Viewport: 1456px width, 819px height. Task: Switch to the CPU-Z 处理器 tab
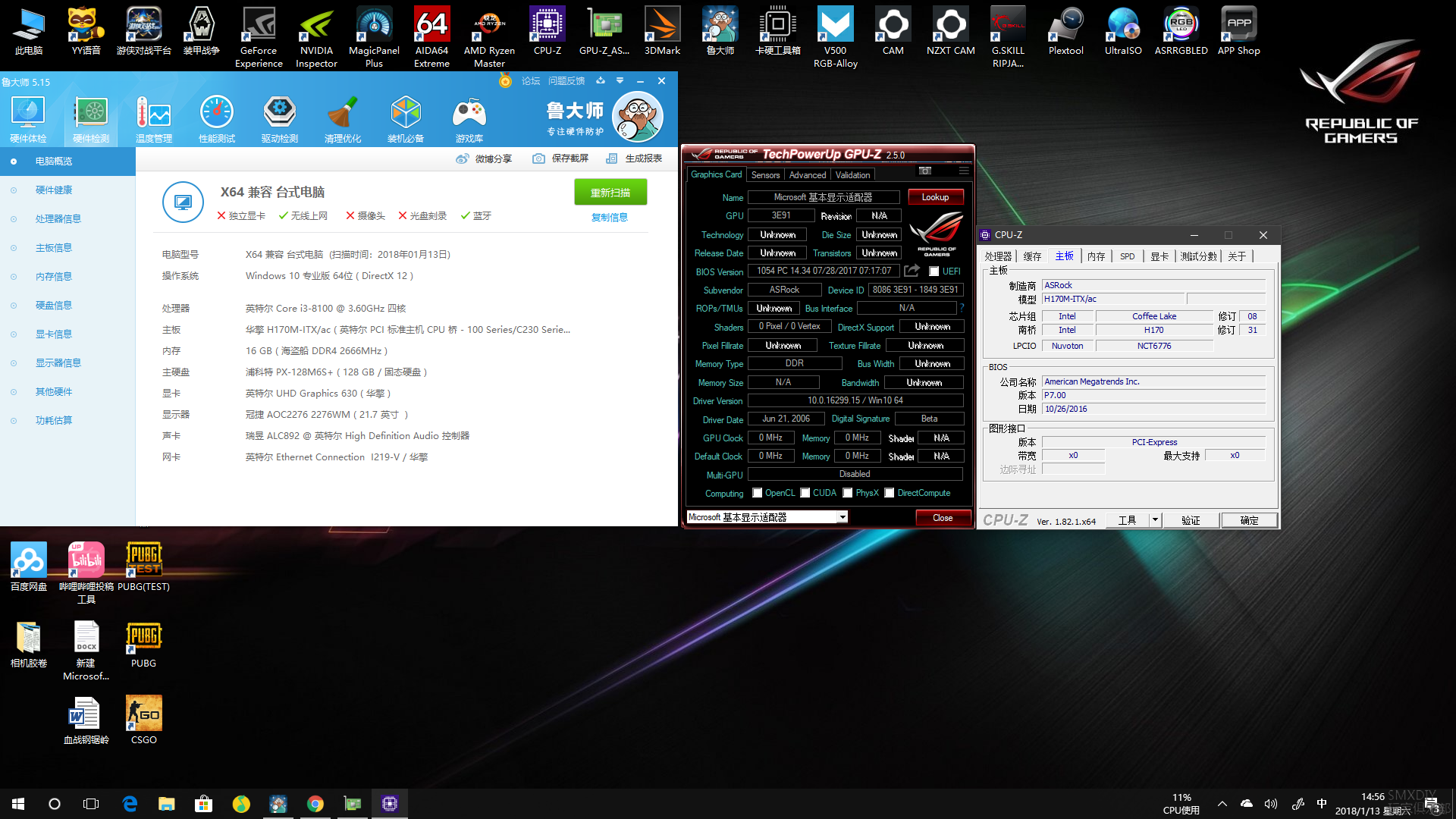998,256
